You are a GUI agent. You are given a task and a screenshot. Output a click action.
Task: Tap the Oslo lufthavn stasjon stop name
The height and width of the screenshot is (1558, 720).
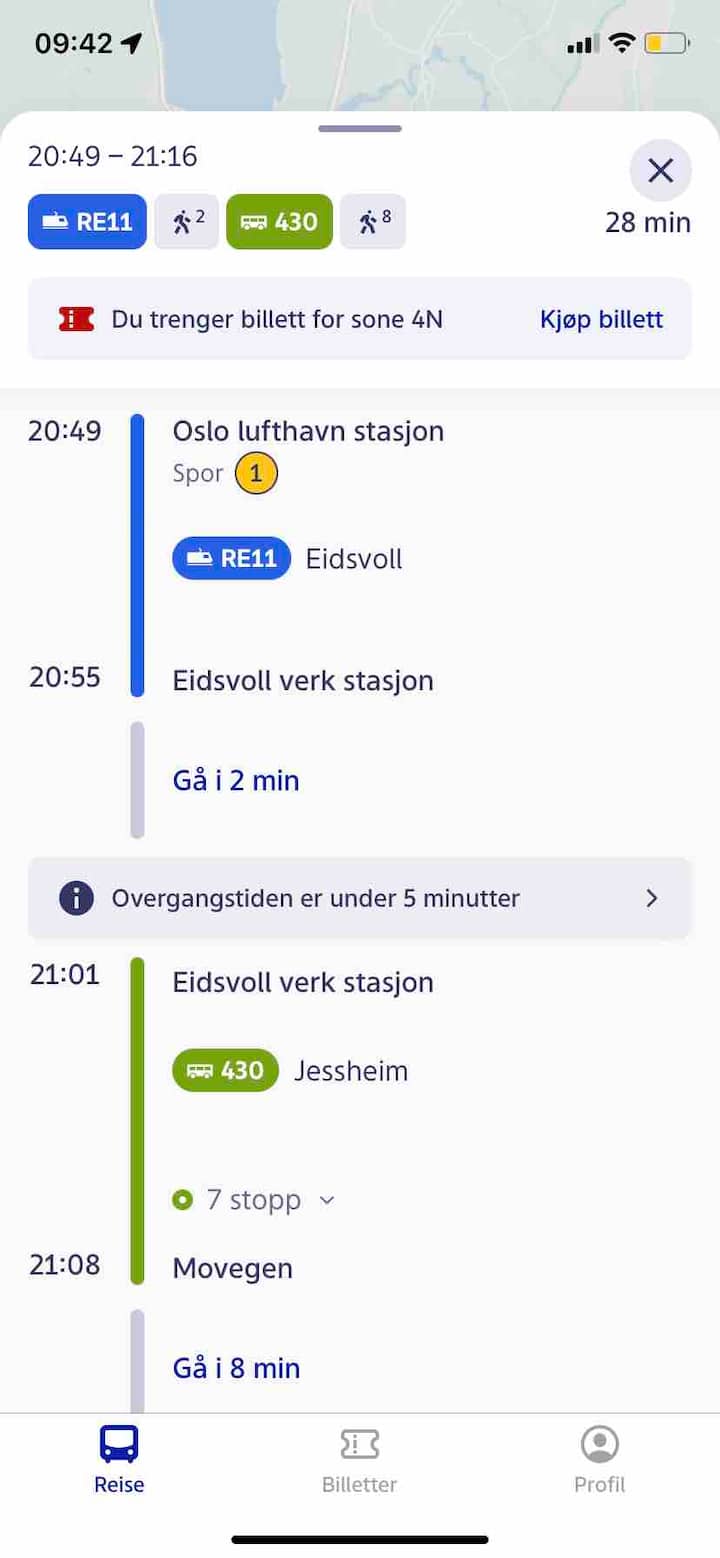click(x=308, y=431)
